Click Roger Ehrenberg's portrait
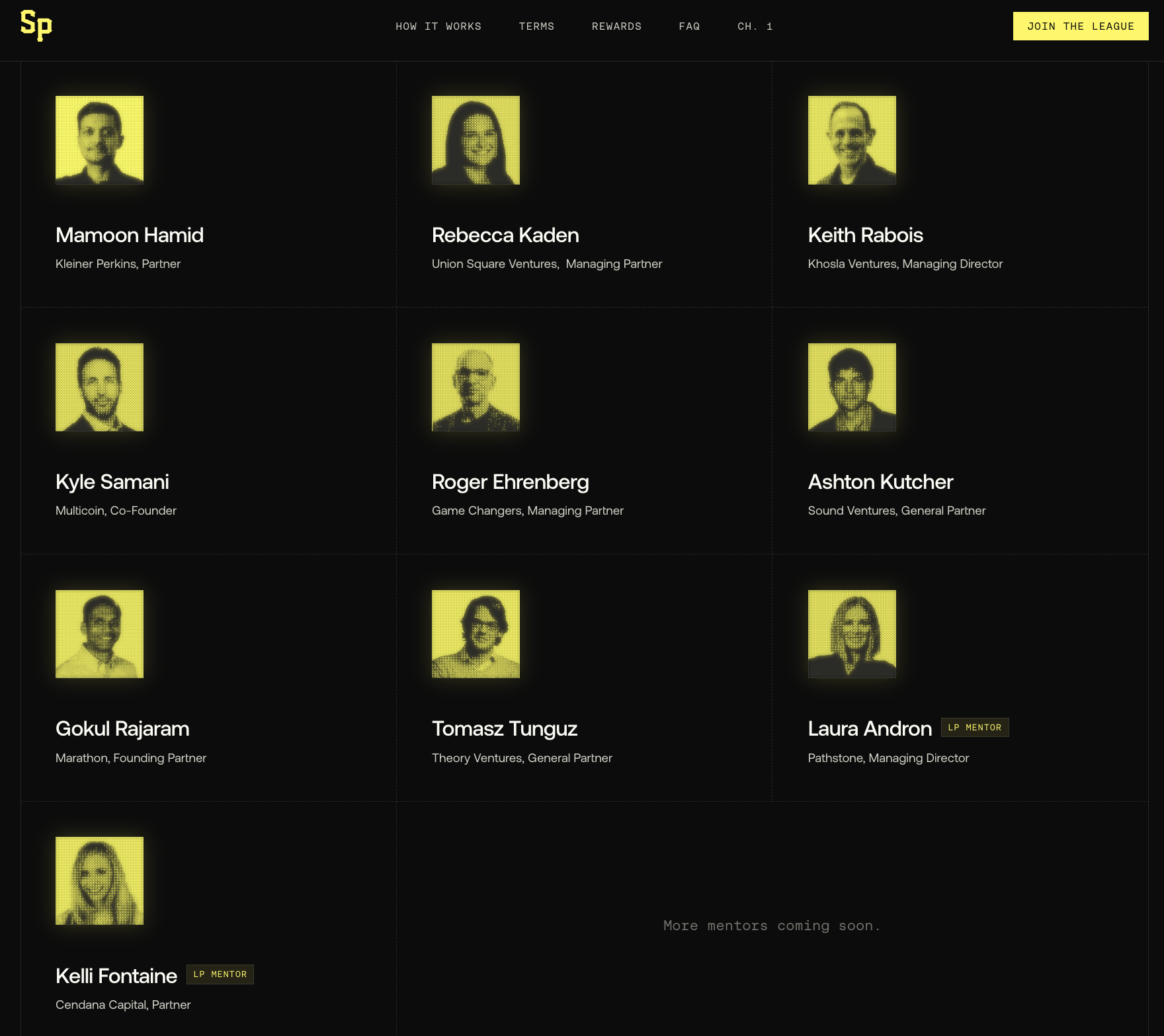The height and width of the screenshot is (1036, 1164). coord(476,386)
